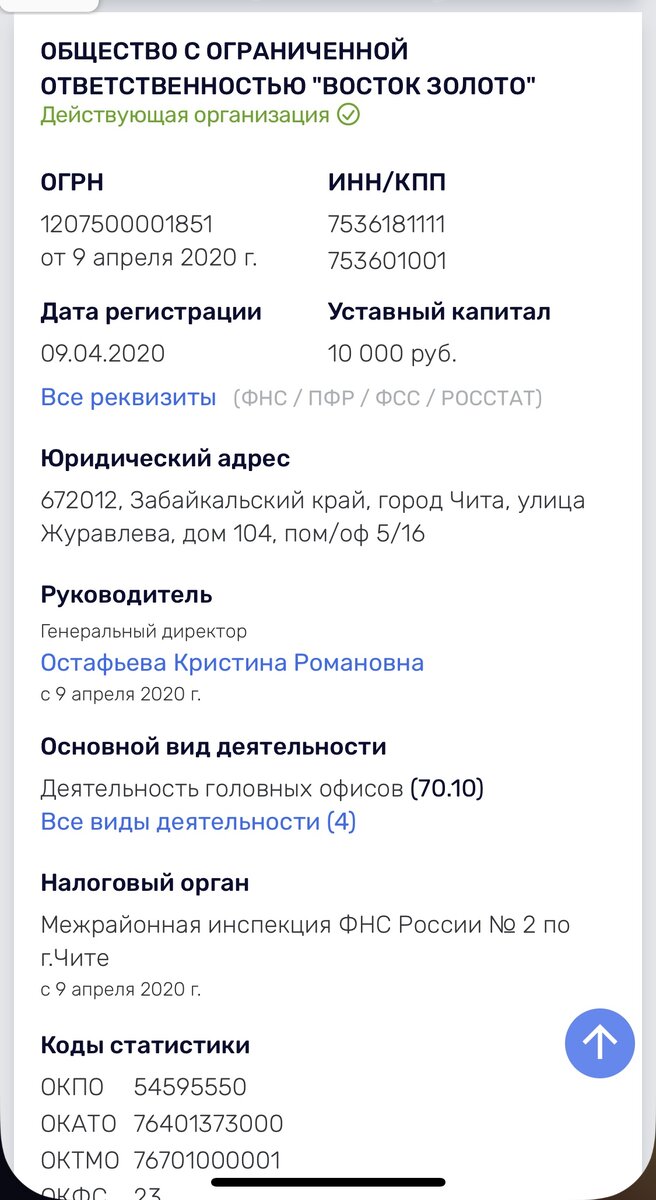Click activity code '70.10' main occupation
Viewport: 656px width, 1200px height.
447,788
